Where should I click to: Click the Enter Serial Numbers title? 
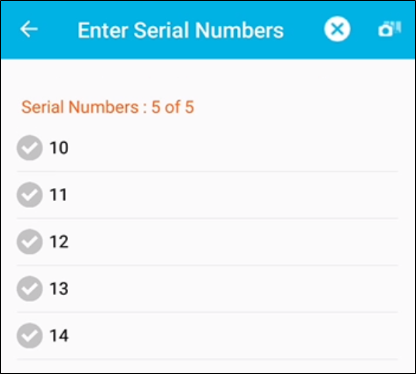(x=181, y=30)
